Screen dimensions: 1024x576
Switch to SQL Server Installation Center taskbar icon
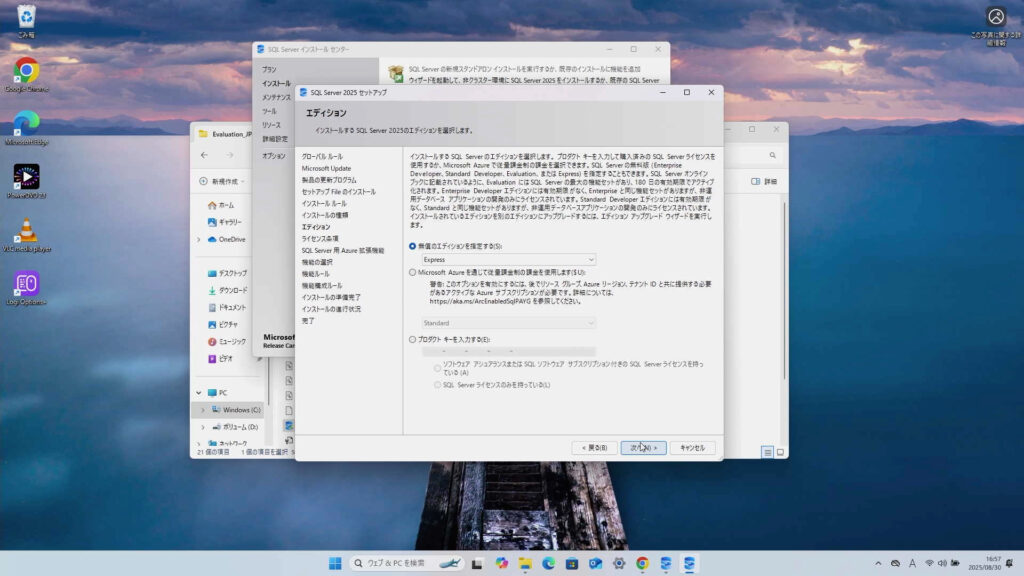click(x=666, y=564)
